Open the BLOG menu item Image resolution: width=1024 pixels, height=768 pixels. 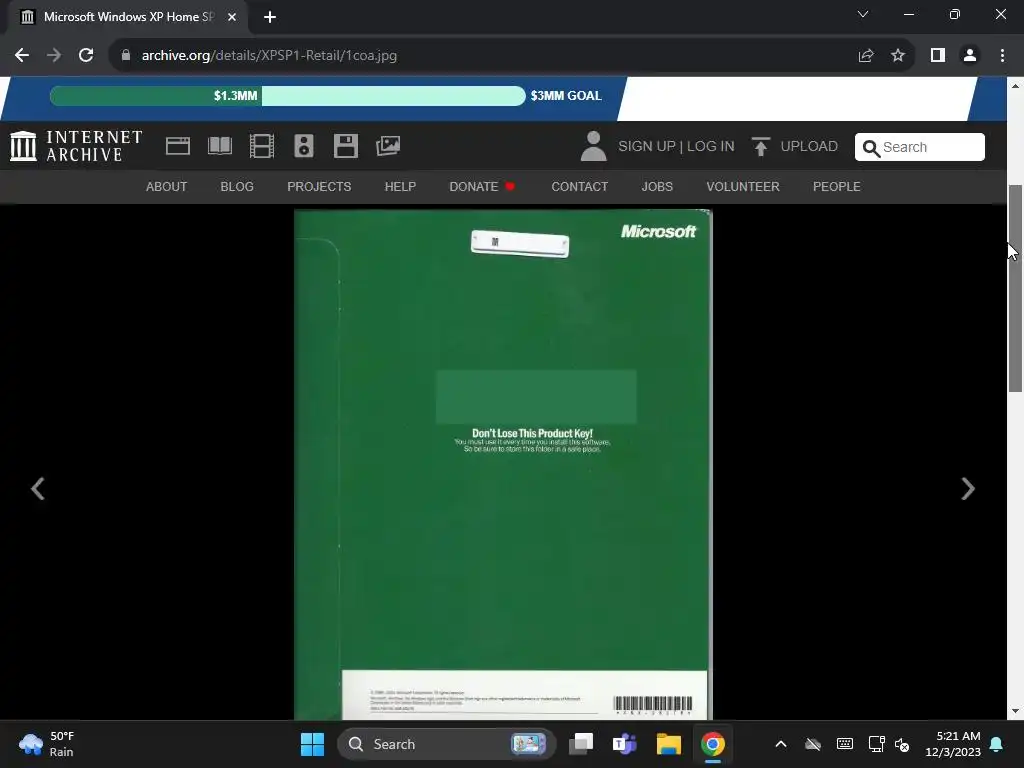tap(237, 187)
